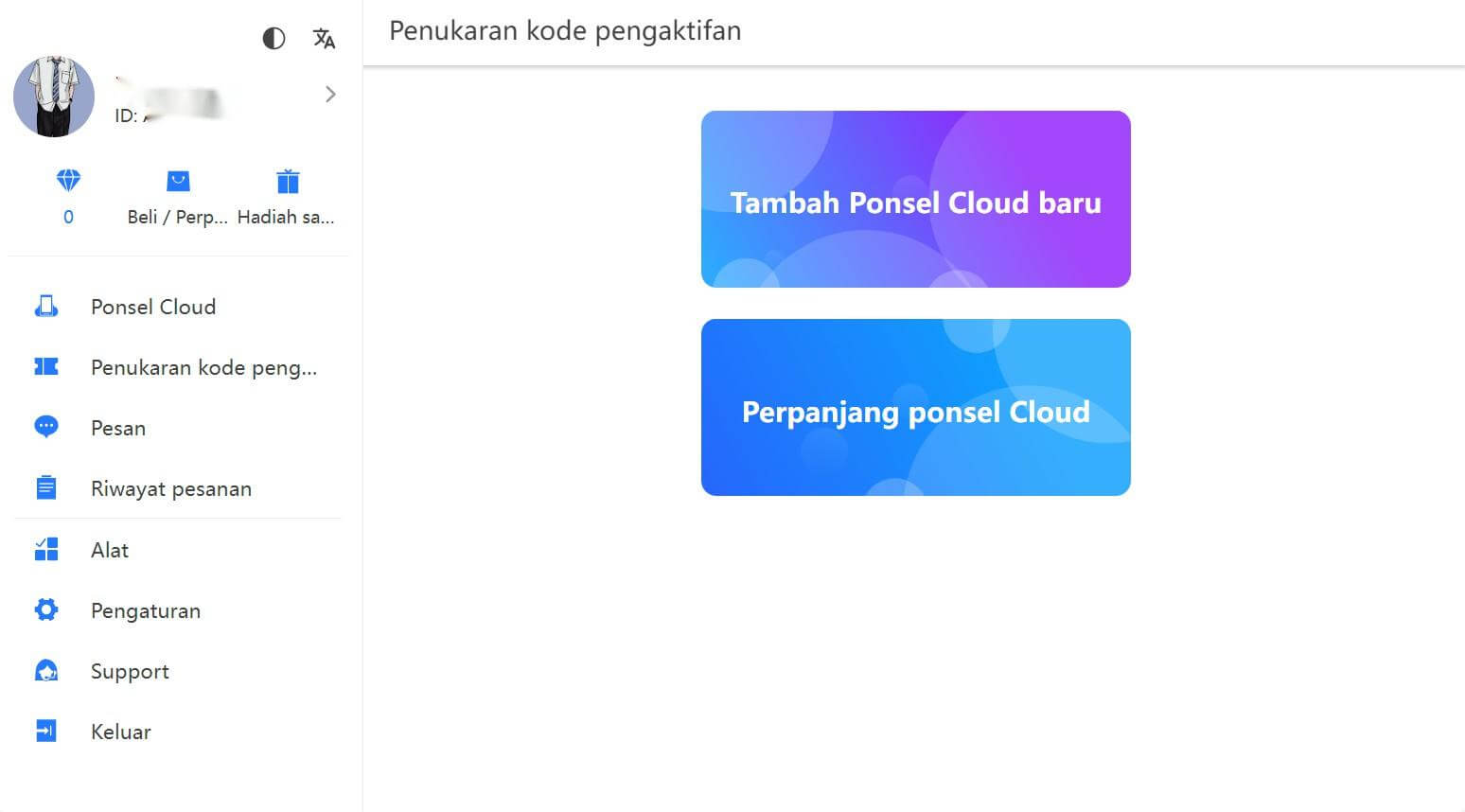Viewport: 1465px width, 812px height.
Task: Expand the truncated Hadiah saya label
Action: pyautogui.click(x=287, y=217)
